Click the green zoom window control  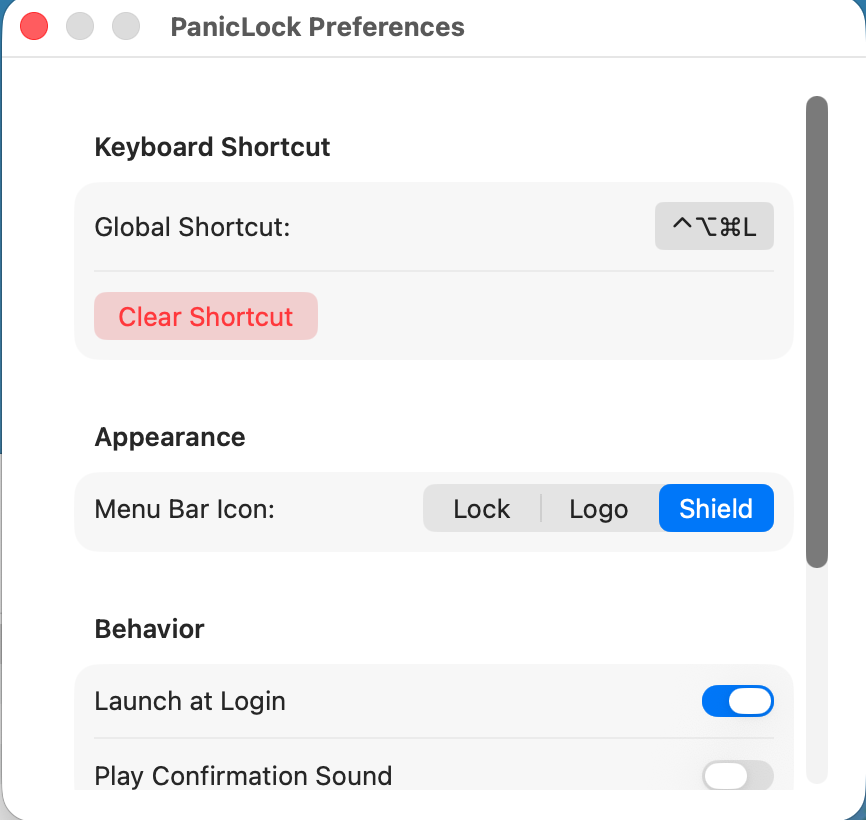(x=125, y=26)
